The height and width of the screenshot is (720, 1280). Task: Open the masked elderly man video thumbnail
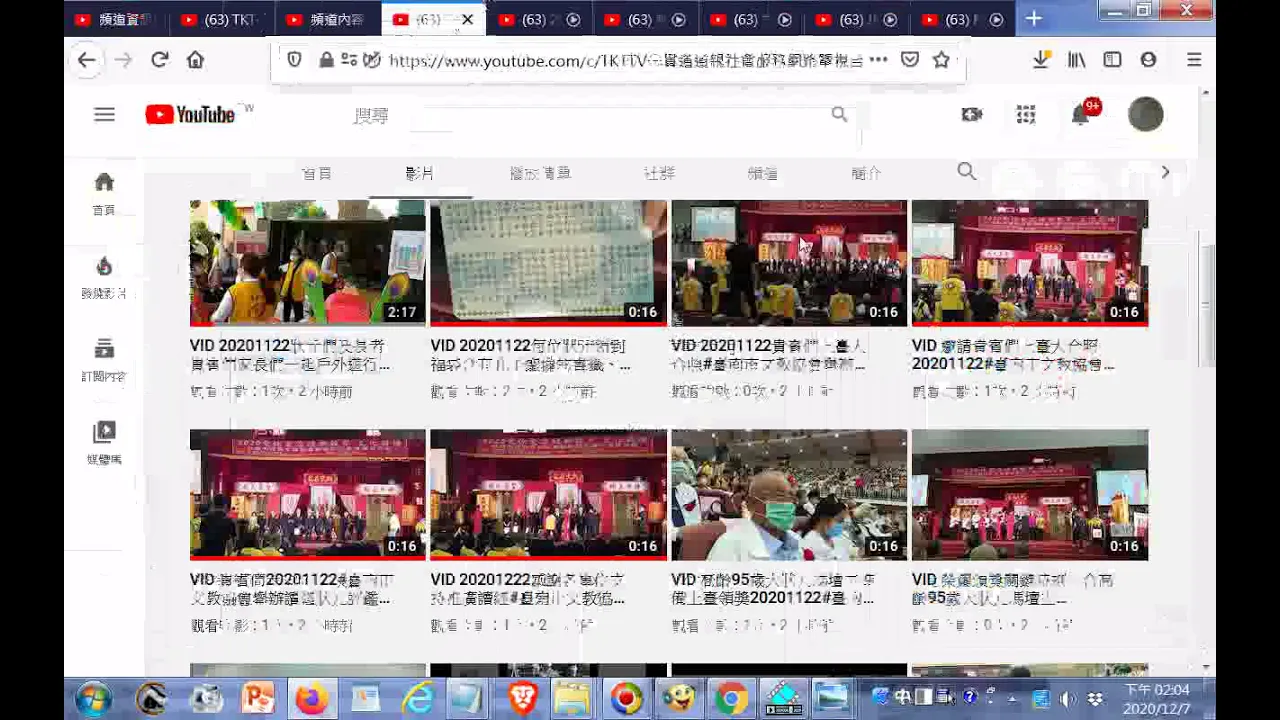(789, 495)
